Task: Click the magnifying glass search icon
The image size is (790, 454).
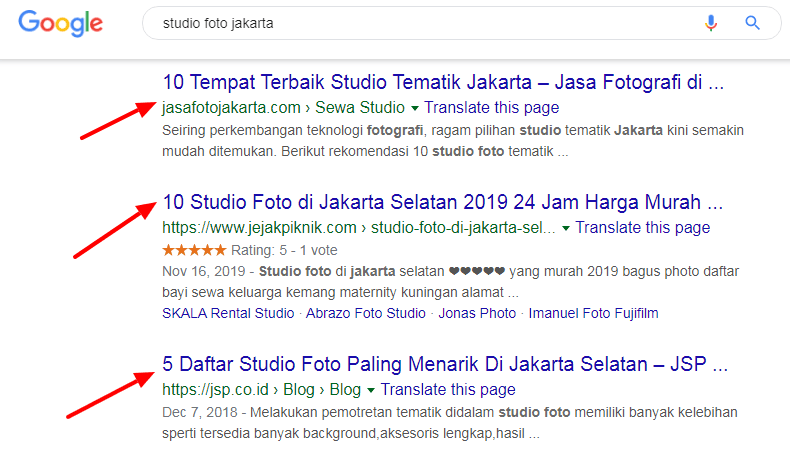Action: pyautogui.click(x=752, y=23)
